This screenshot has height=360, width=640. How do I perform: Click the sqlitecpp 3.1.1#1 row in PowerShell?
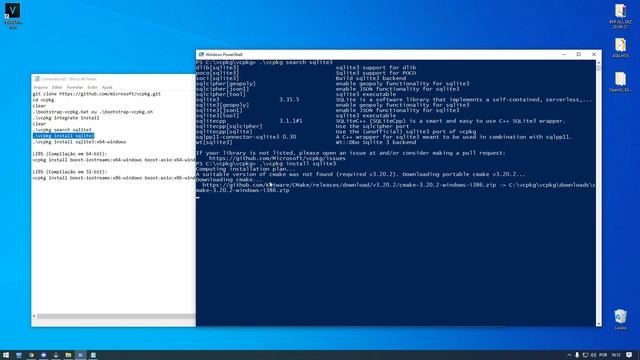click(380, 121)
